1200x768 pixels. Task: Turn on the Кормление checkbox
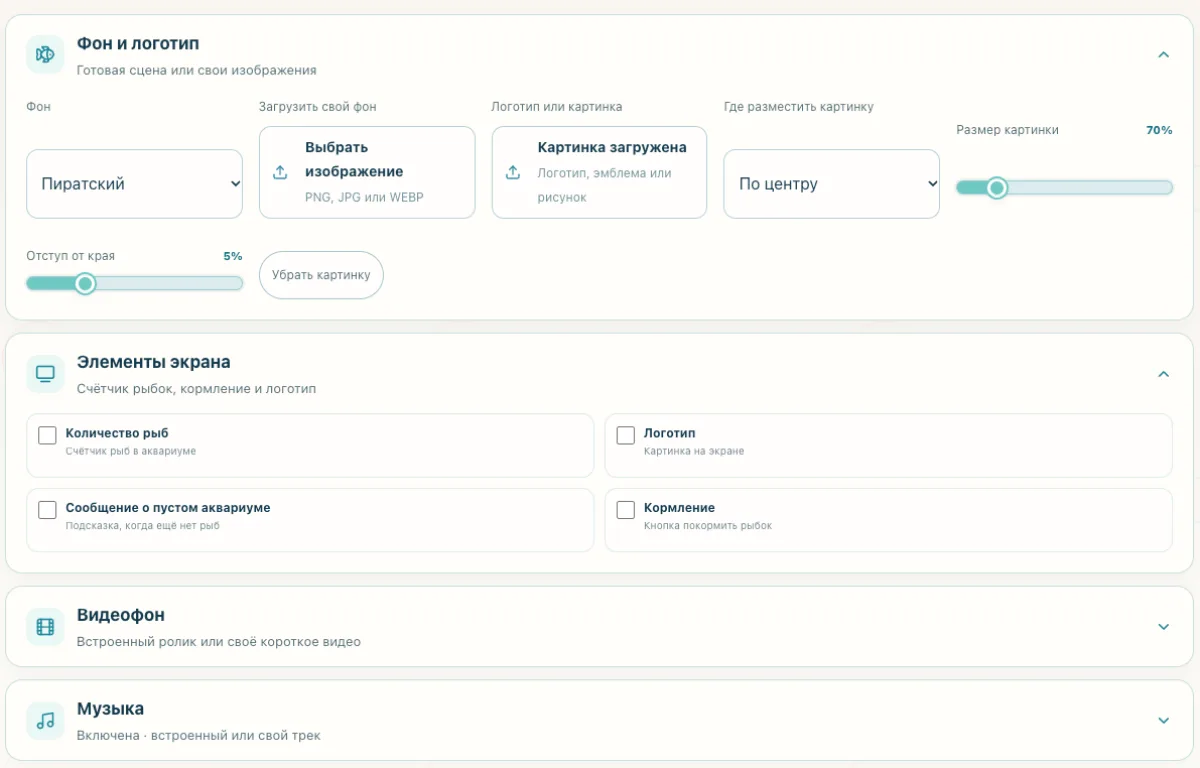click(x=626, y=510)
